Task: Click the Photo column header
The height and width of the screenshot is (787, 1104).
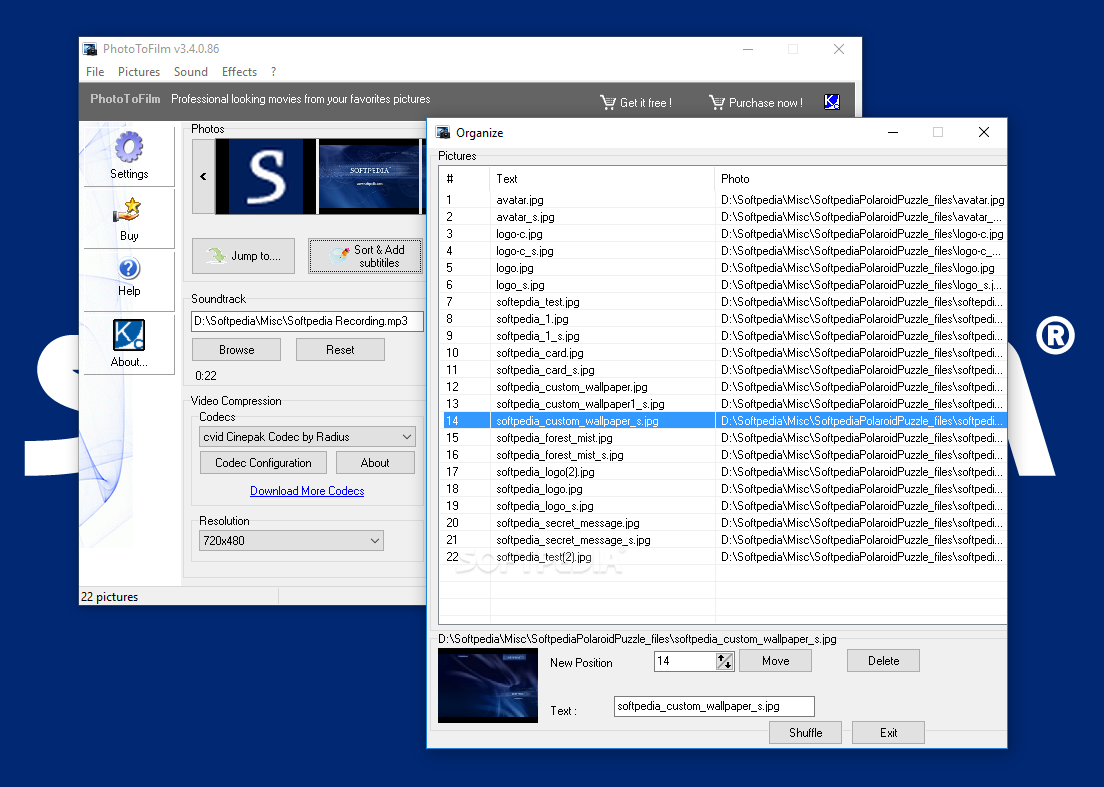Action: pos(860,179)
